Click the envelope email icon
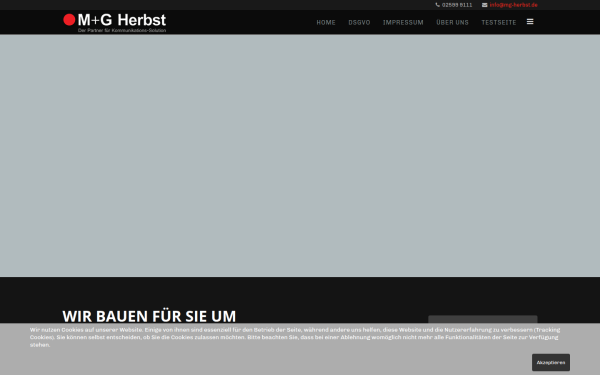Image resolution: width=600 pixels, height=375 pixels. (484, 5)
